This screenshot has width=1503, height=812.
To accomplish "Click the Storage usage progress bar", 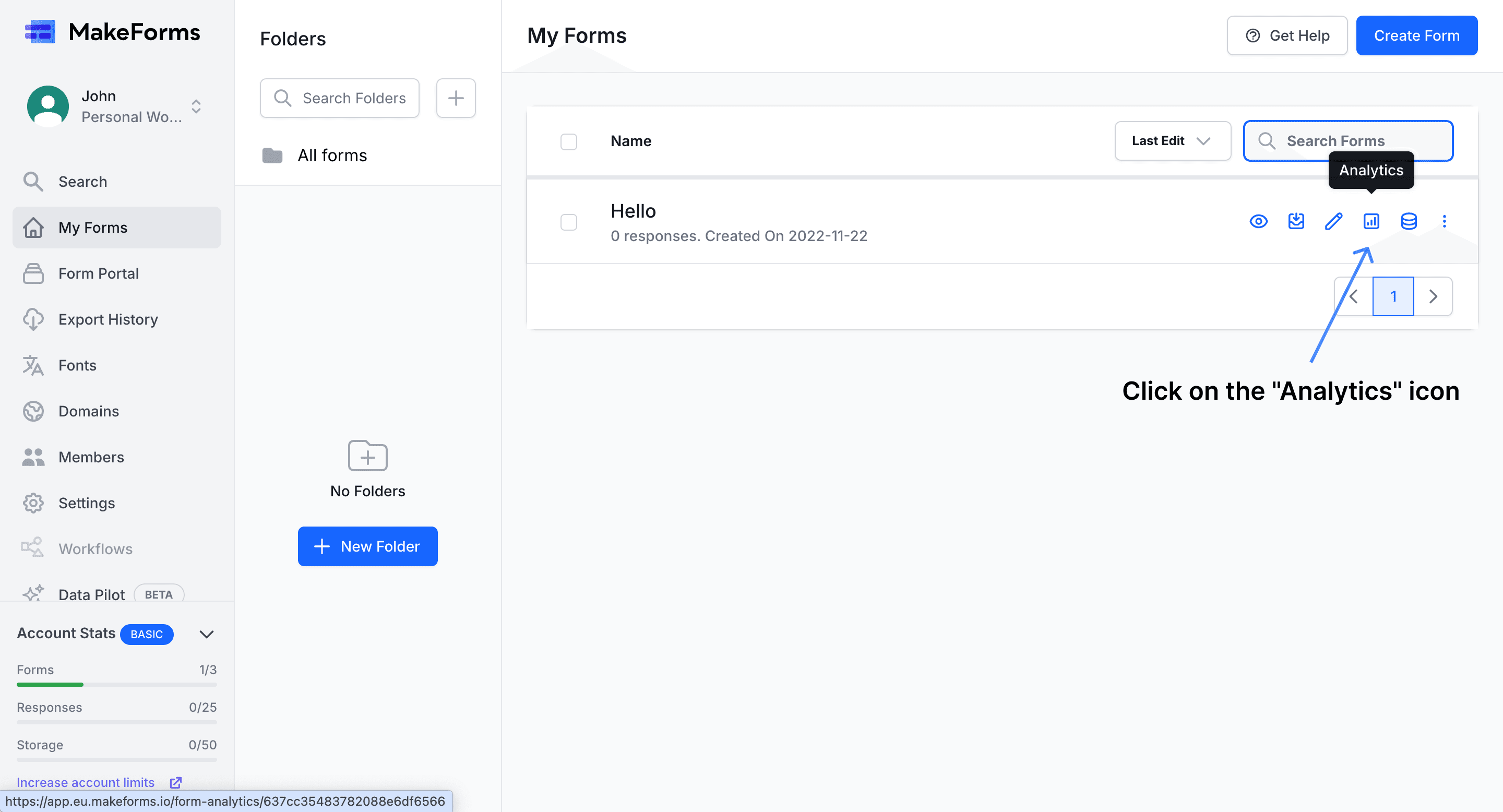I will [x=117, y=759].
